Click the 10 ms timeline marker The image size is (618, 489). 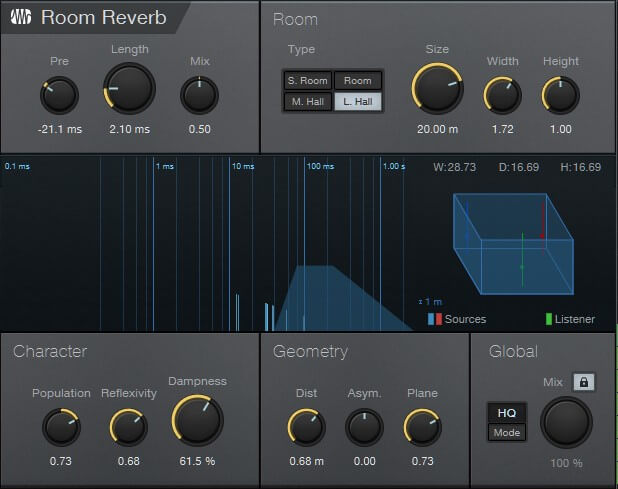click(243, 166)
